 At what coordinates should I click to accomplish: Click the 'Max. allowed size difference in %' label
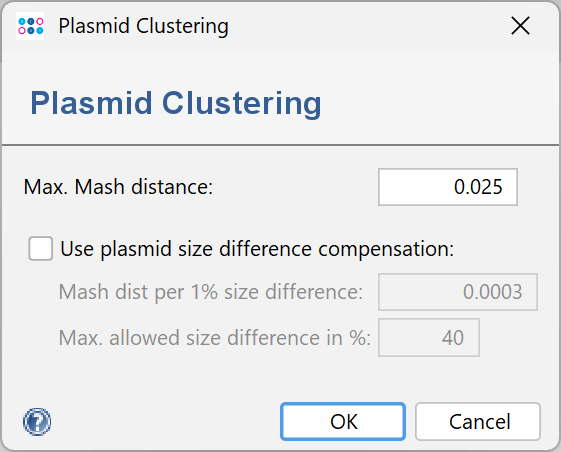tap(215, 337)
